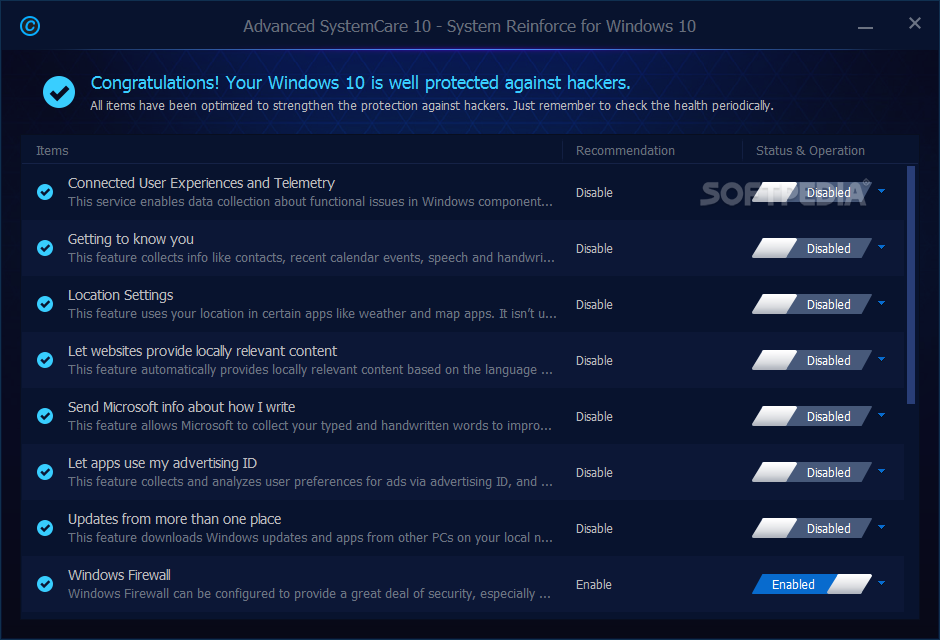Open dropdown arrow for Getting to know you
Screen dimensions: 940x640
881,246
